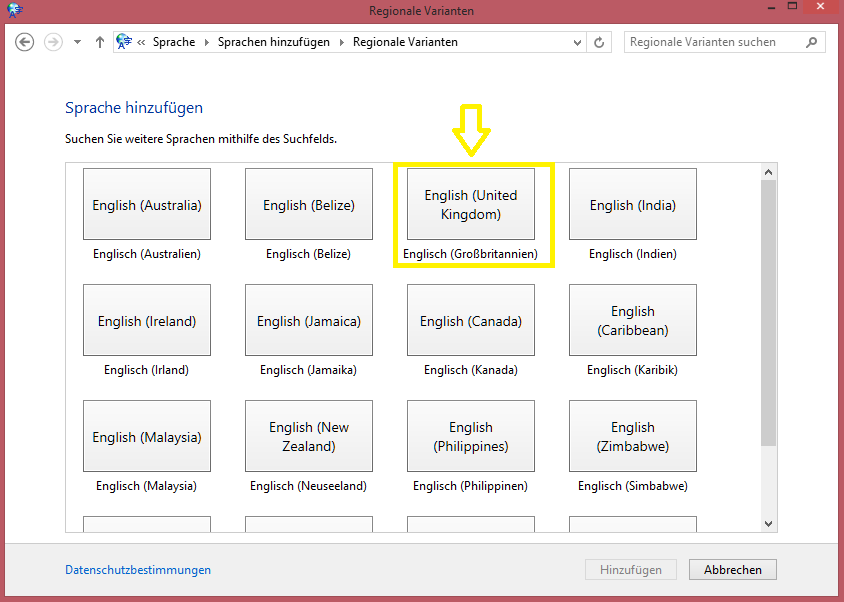This screenshot has width=844, height=602.
Task: Select the English (Zimbabwe) tile
Action: pos(633,436)
